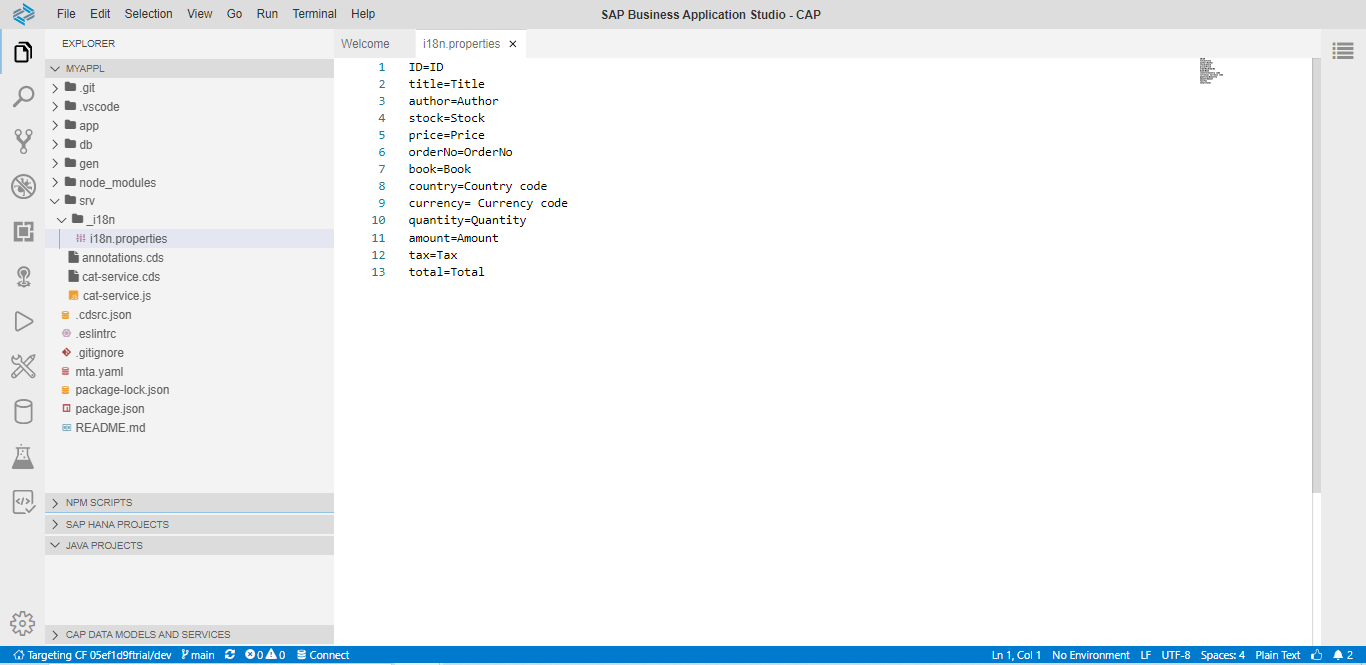The image size is (1366, 665).
Task: Open the SAP HANA database explorer icon
Action: coord(22,412)
